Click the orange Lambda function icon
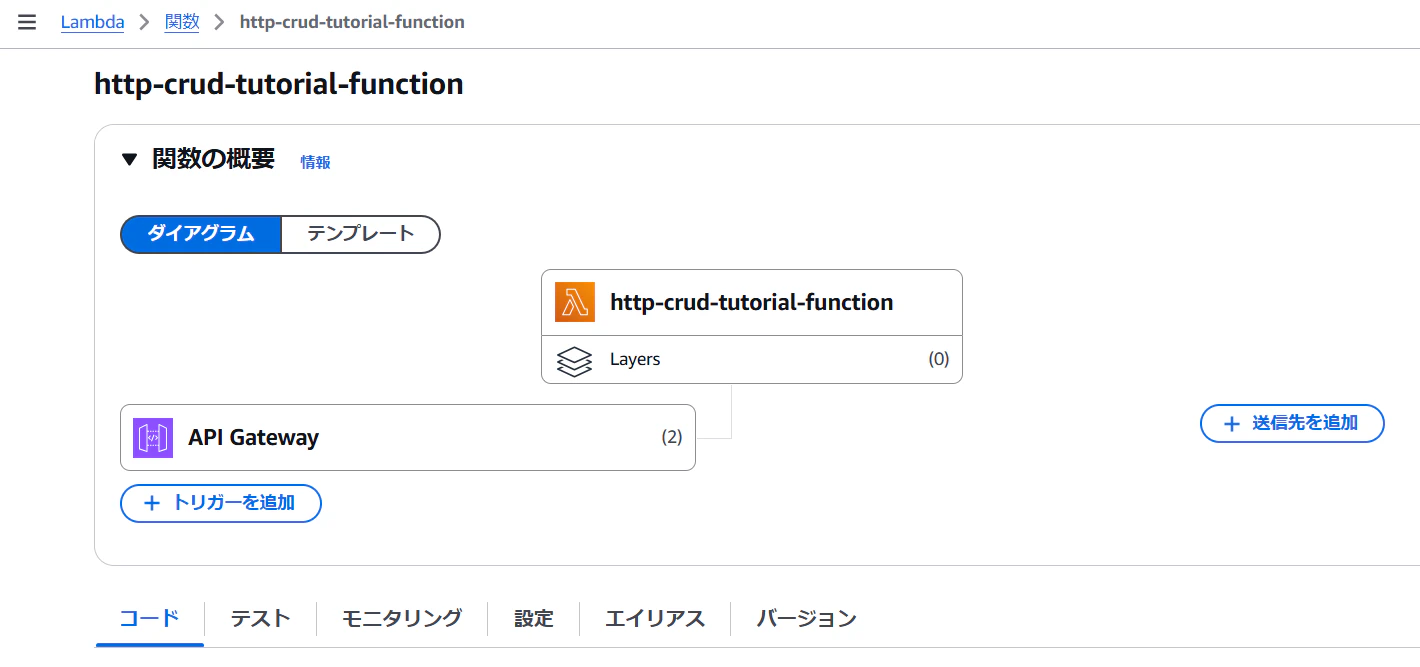This screenshot has width=1420, height=667. pyautogui.click(x=575, y=302)
